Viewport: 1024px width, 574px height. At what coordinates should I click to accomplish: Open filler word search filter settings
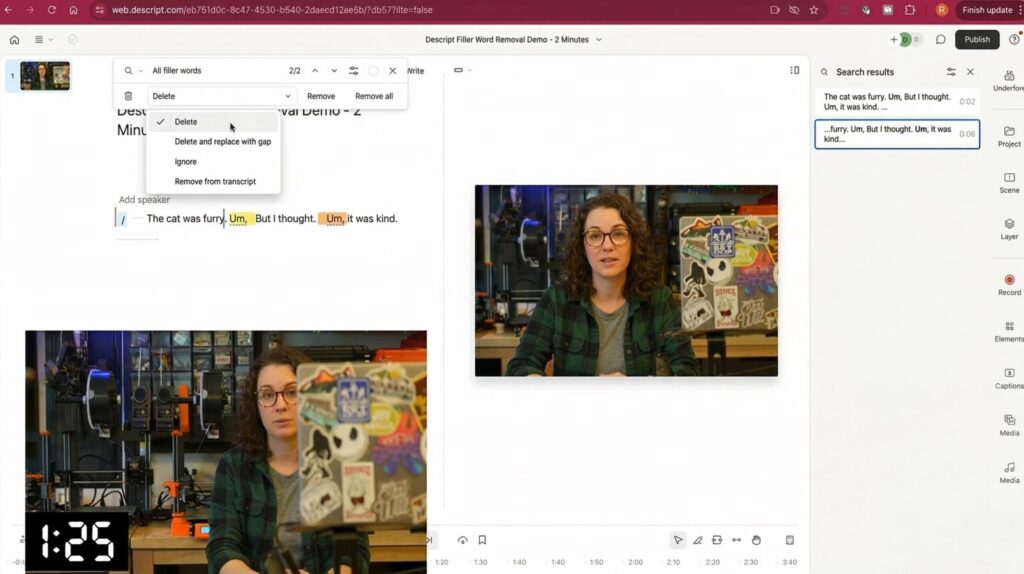(x=353, y=71)
